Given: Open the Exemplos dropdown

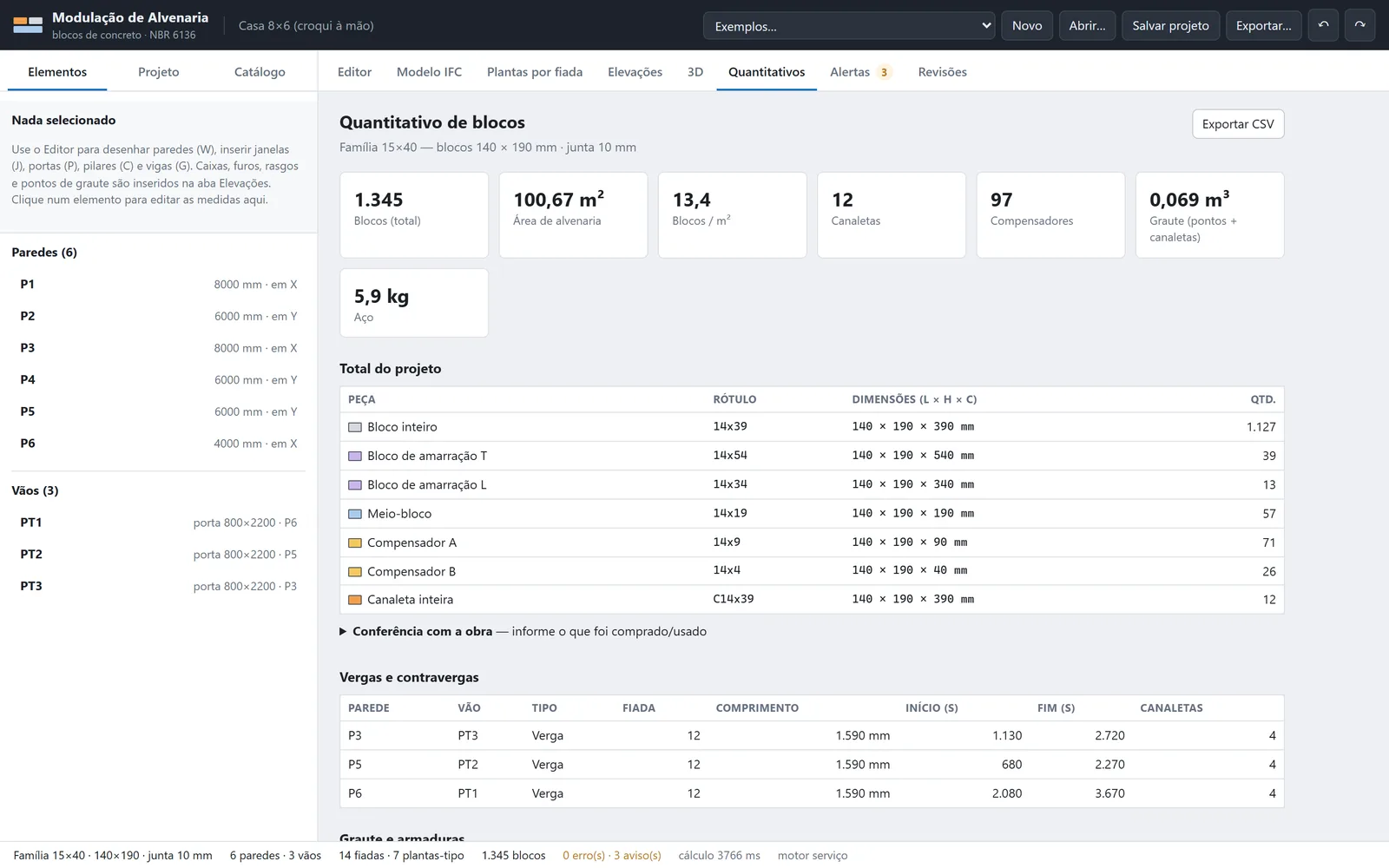Looking at the screenshot, I should click(849, 25).
